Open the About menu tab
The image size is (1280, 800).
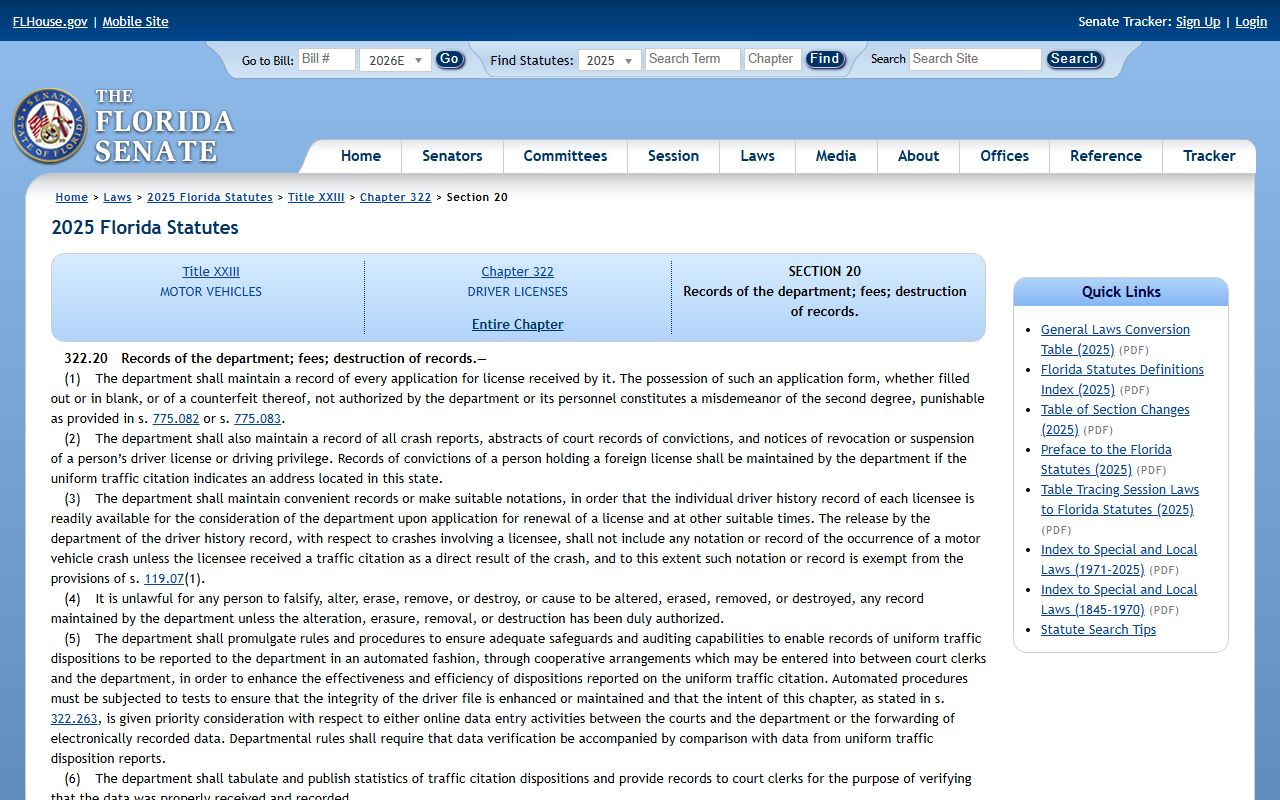coord(918,156)
